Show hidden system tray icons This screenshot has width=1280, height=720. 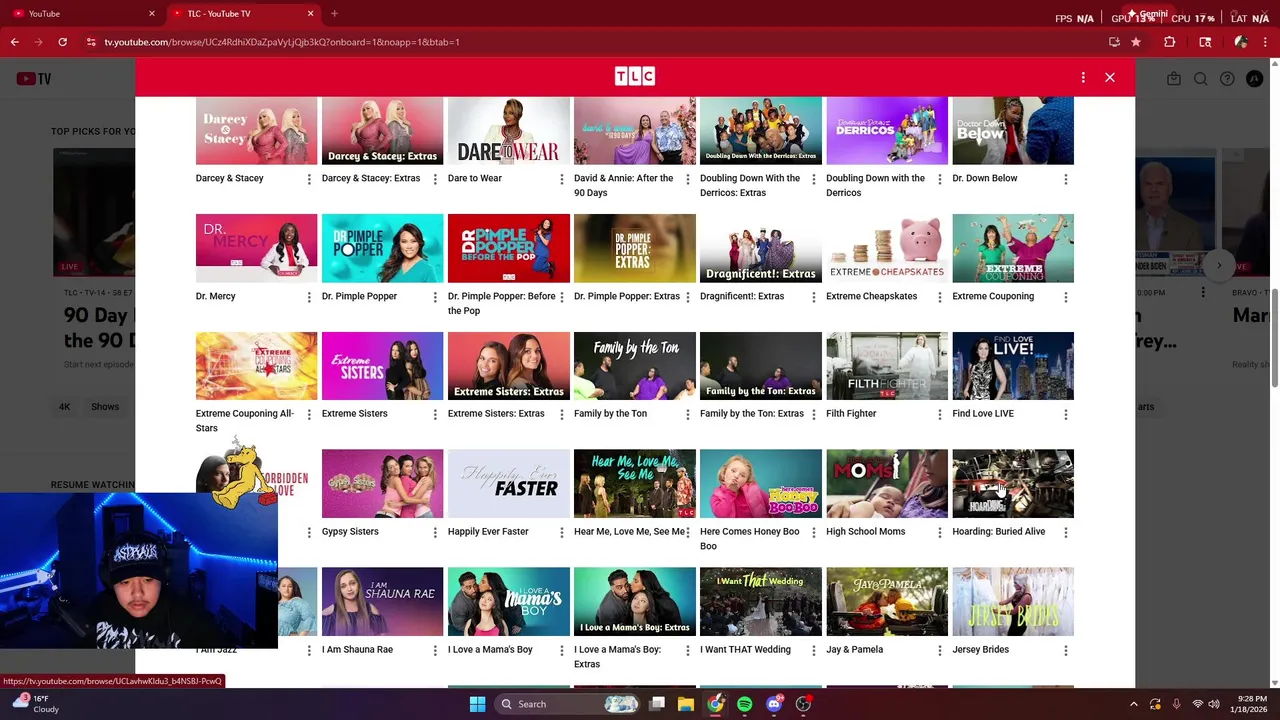(1133, 704)
